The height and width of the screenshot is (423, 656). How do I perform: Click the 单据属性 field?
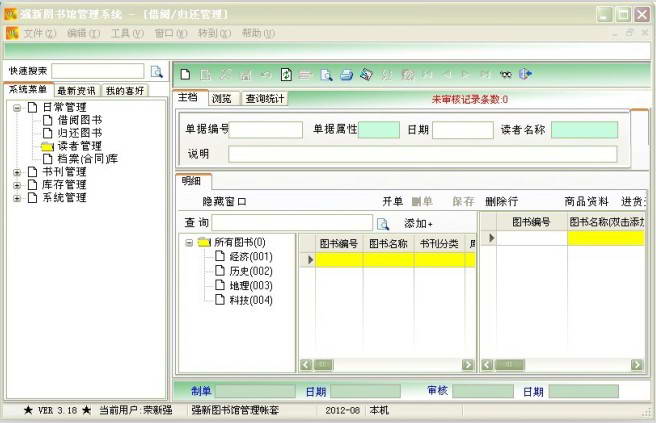[x=379, y=130]
